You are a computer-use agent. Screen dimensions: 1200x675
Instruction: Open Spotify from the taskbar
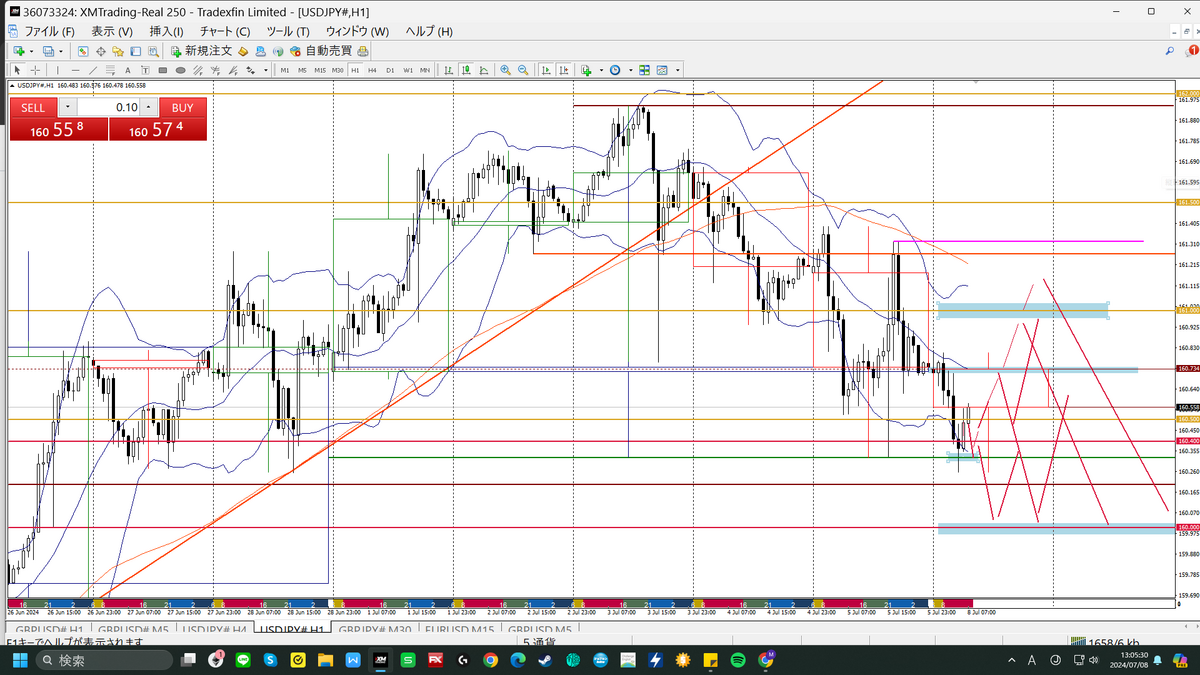[x=738, y=660]
